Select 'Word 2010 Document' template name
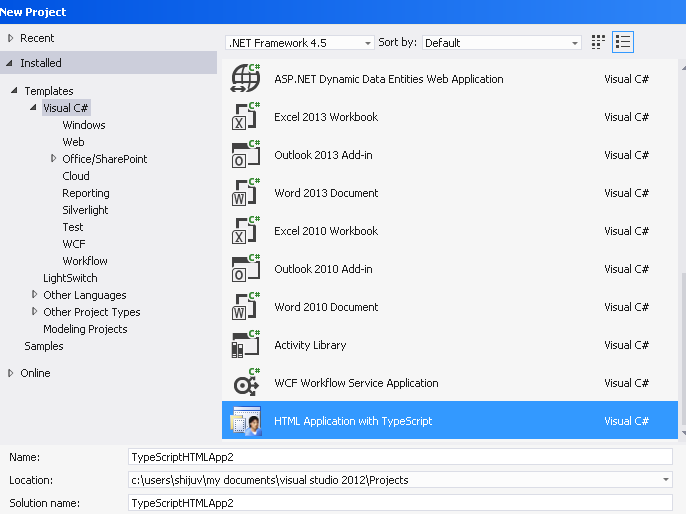 326,308
